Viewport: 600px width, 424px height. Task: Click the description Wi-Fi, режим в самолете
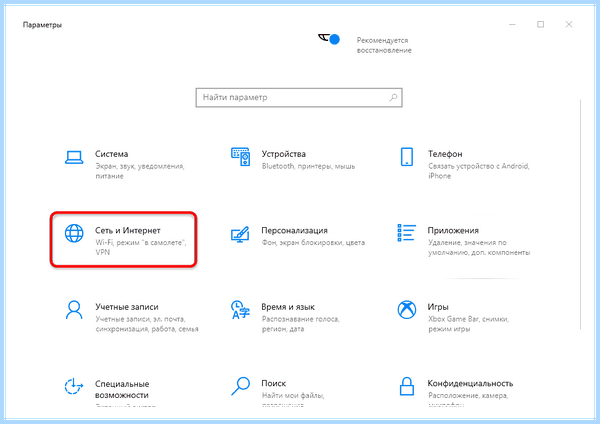[x=140, y=247]
